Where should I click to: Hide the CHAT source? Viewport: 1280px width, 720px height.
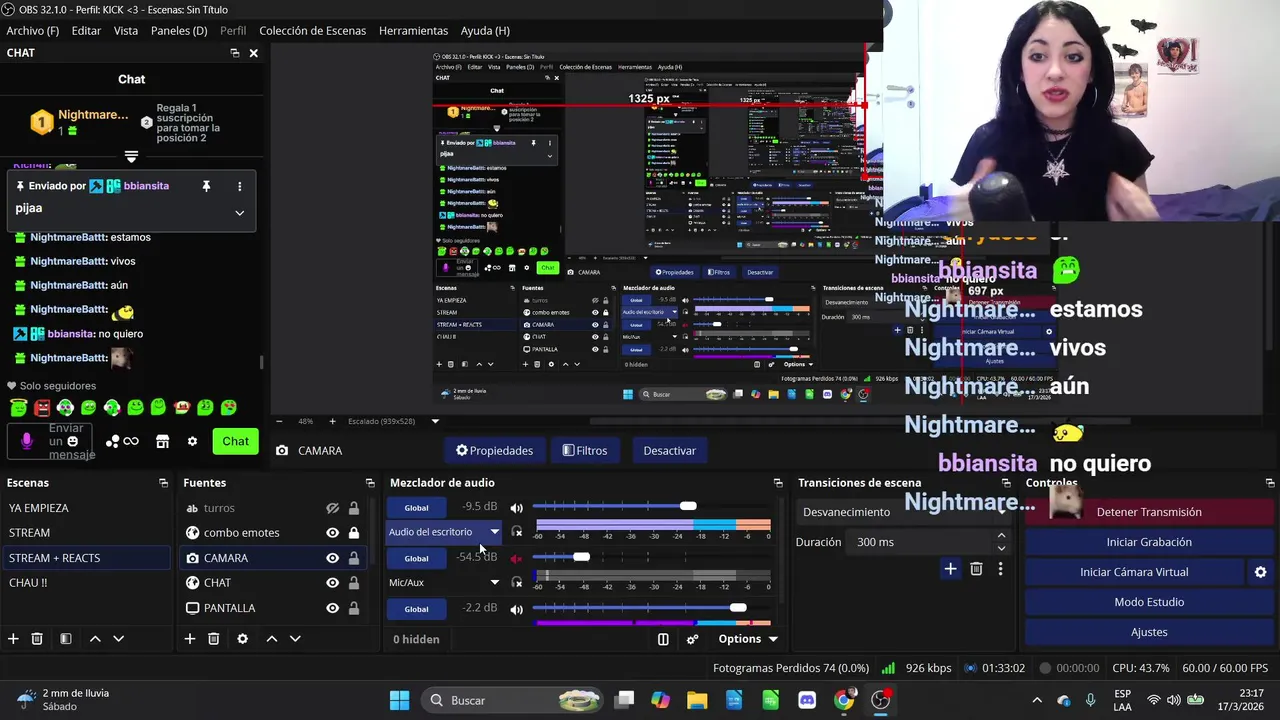[x=332, y=583]
